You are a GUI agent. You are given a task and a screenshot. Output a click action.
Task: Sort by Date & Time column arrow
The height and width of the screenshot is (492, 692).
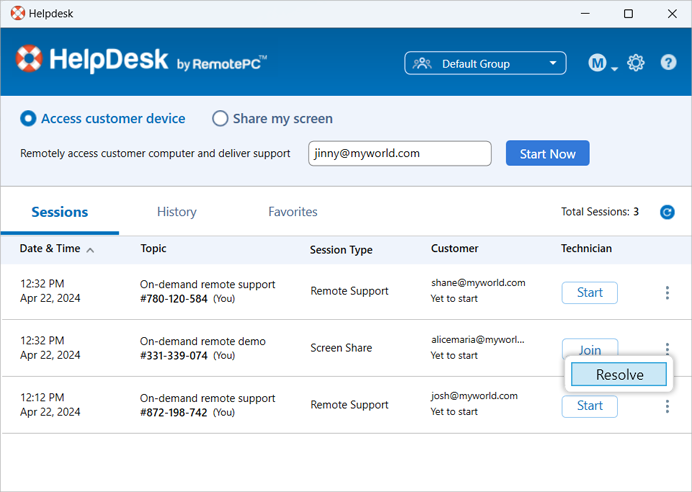(x=90, y=250)
